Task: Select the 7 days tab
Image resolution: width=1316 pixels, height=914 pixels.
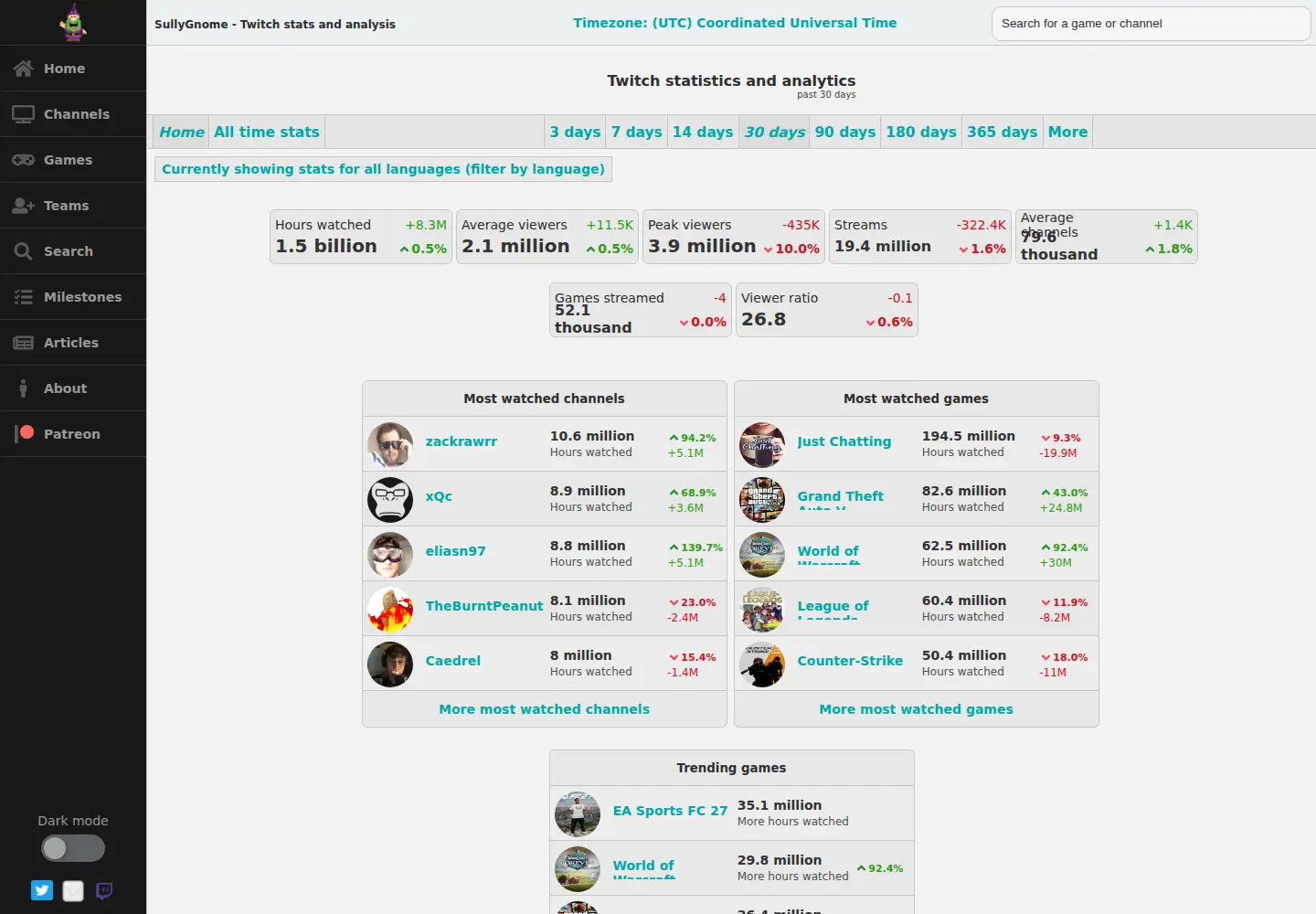Action: click(636, 132)
